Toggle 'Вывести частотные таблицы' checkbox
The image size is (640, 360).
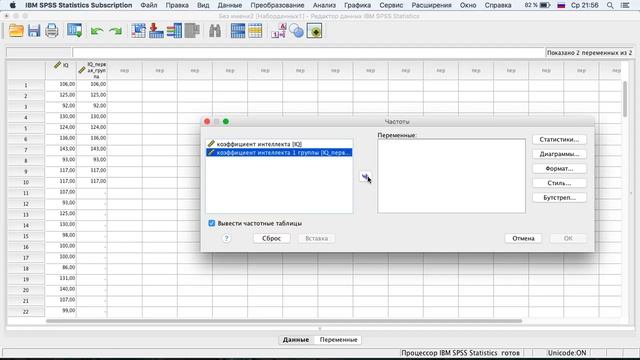(x=211, y=223)
